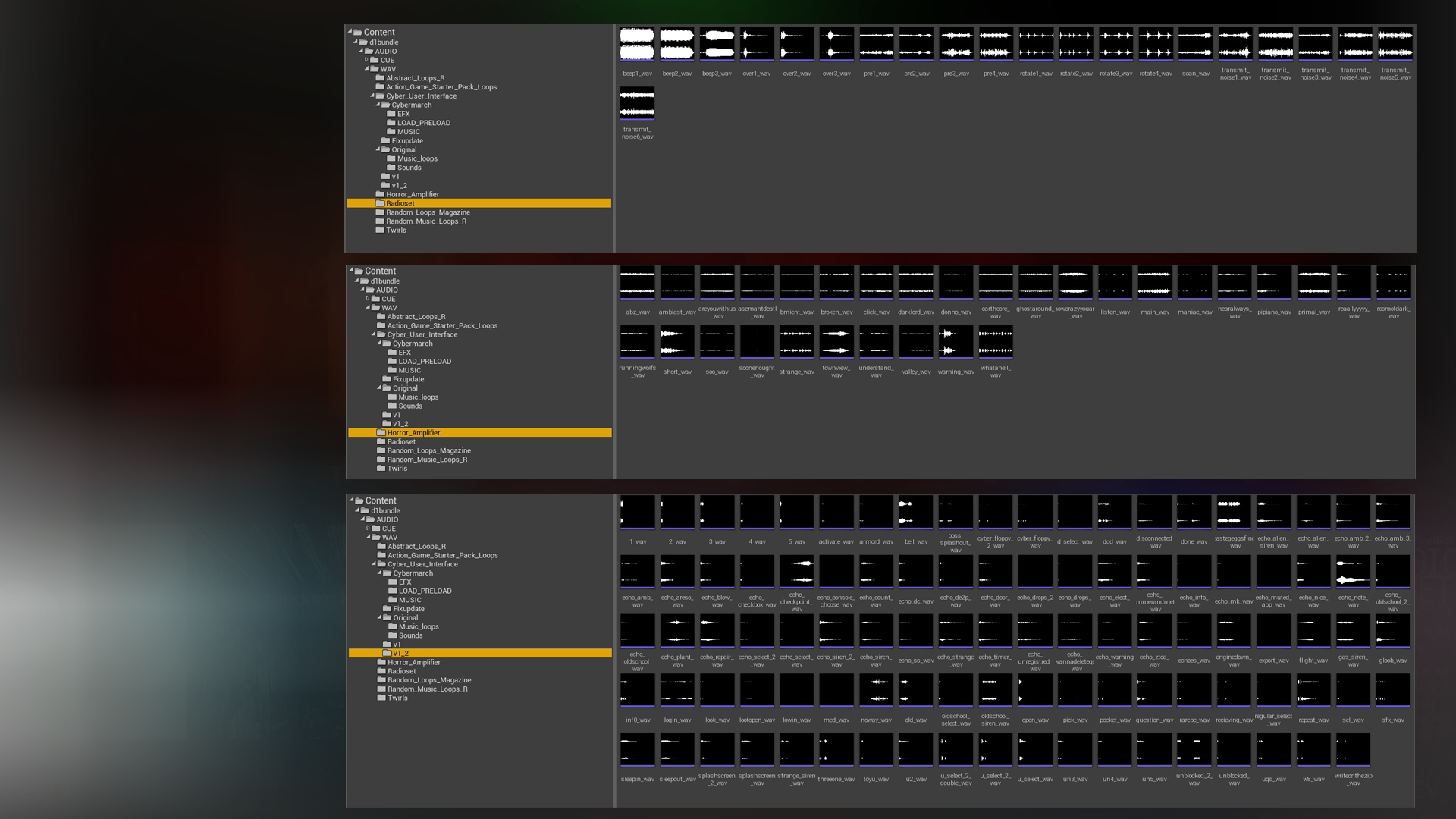Select the highlighted v1_2 folder
Viewport: 1456px width, 819px height.
pyautogui.click(x=400, y=654)
